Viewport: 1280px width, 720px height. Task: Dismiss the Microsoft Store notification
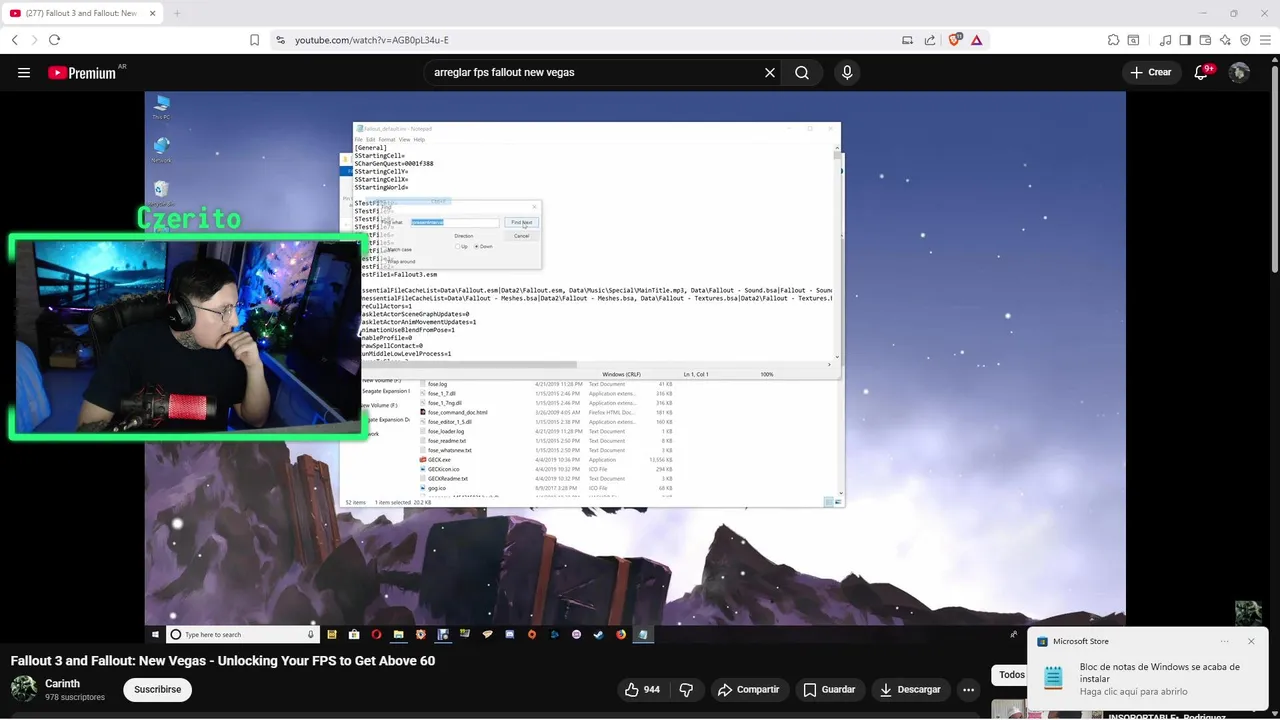click(1251, 641)
